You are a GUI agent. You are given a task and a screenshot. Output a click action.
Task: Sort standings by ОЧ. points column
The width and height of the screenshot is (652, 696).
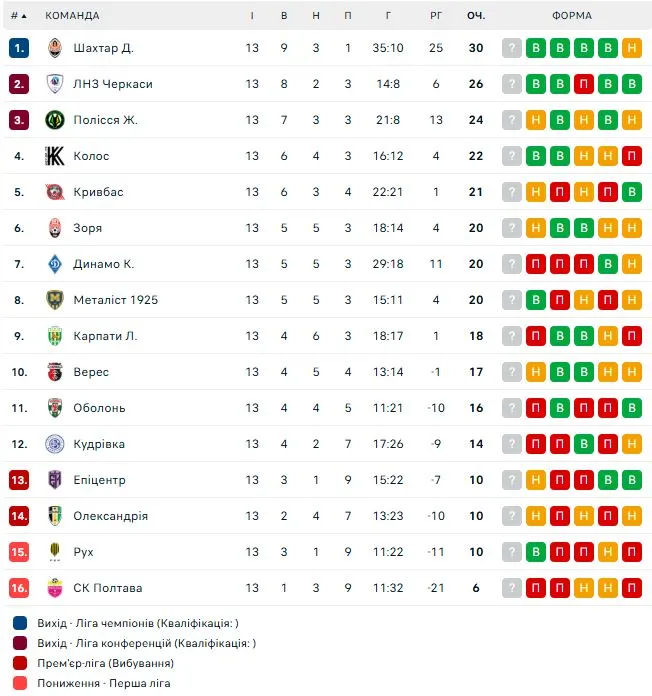tap(476, 16)
